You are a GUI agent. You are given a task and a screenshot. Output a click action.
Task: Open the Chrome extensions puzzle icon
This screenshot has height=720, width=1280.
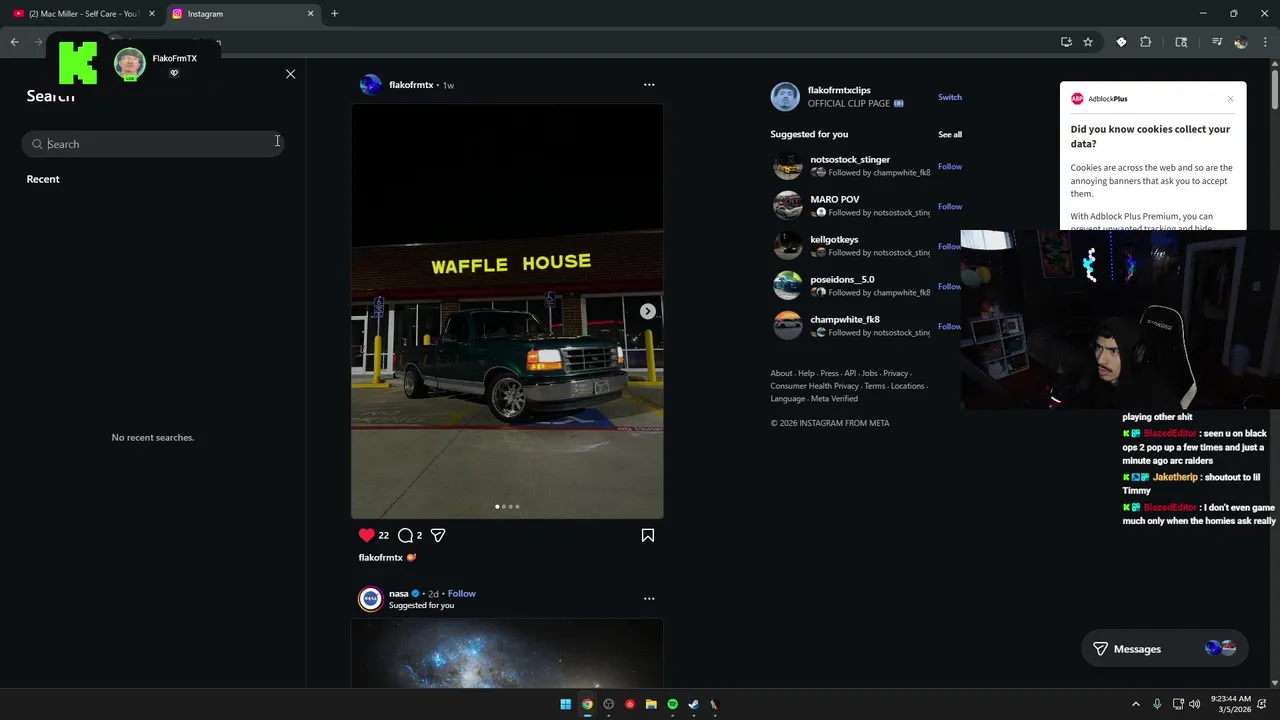pos(1146,42)
